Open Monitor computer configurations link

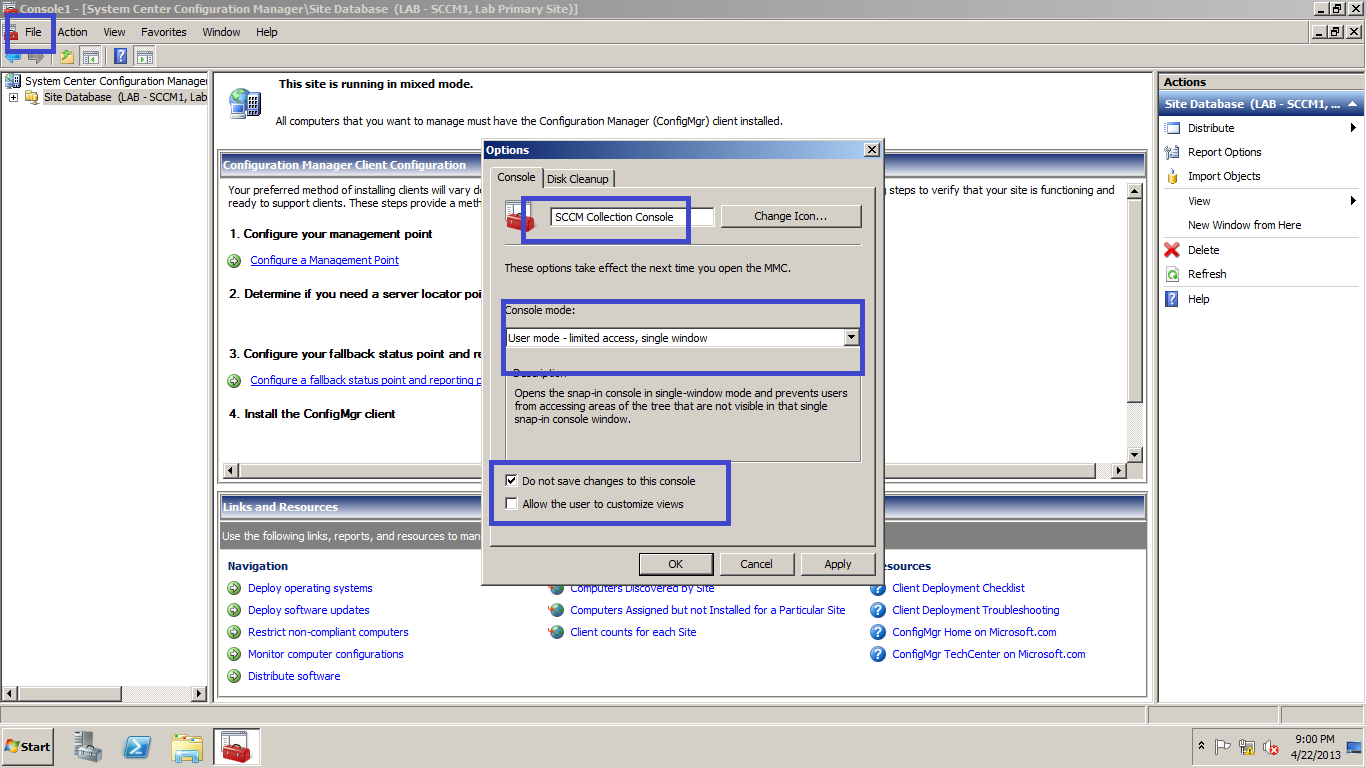(325, 654)
